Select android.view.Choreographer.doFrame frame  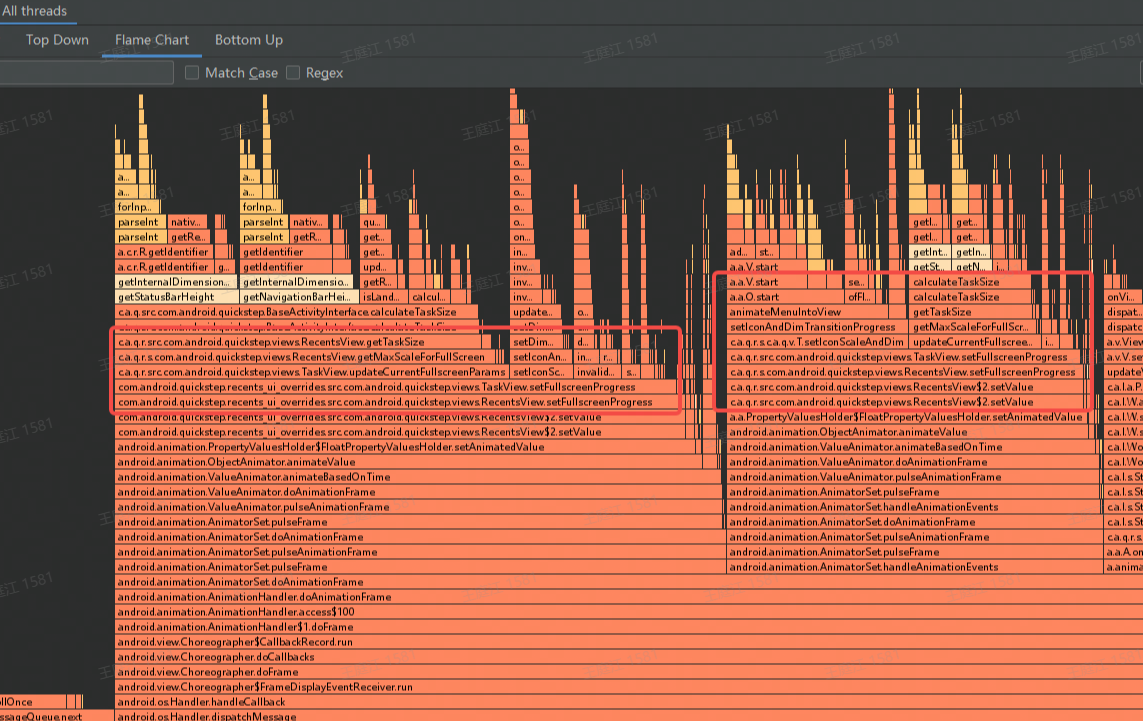tap(629, 672)
